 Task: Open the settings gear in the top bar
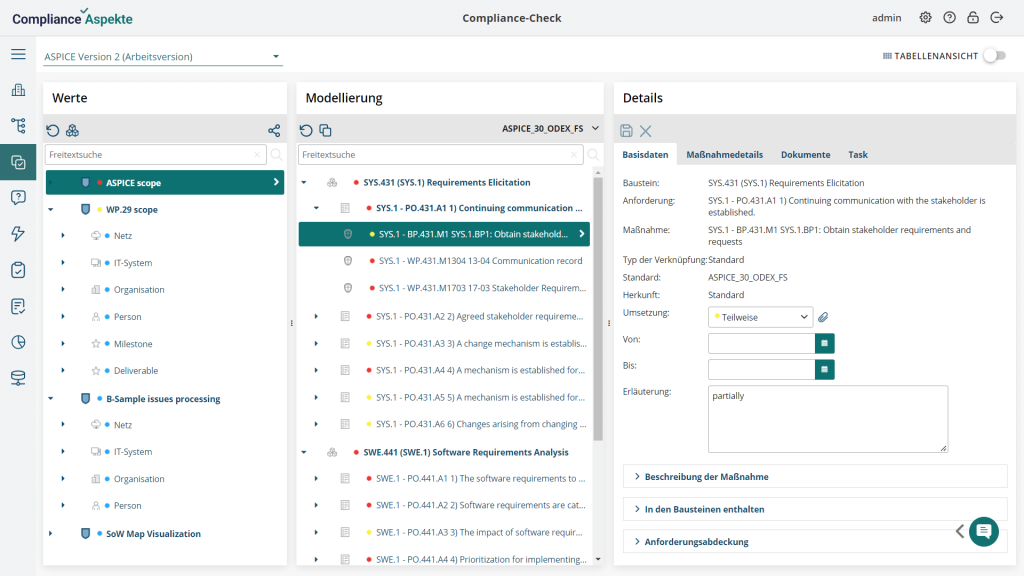924,17
